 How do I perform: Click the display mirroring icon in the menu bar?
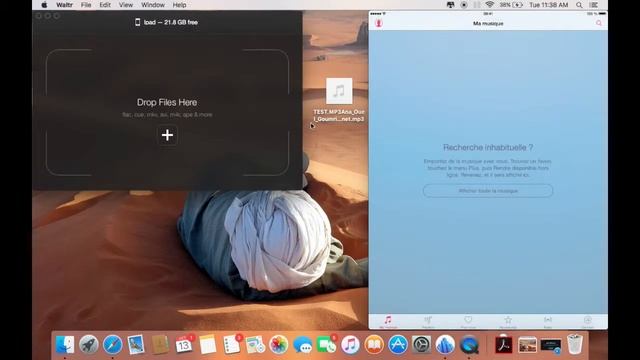pyautogui.click(x=451, y=5)
